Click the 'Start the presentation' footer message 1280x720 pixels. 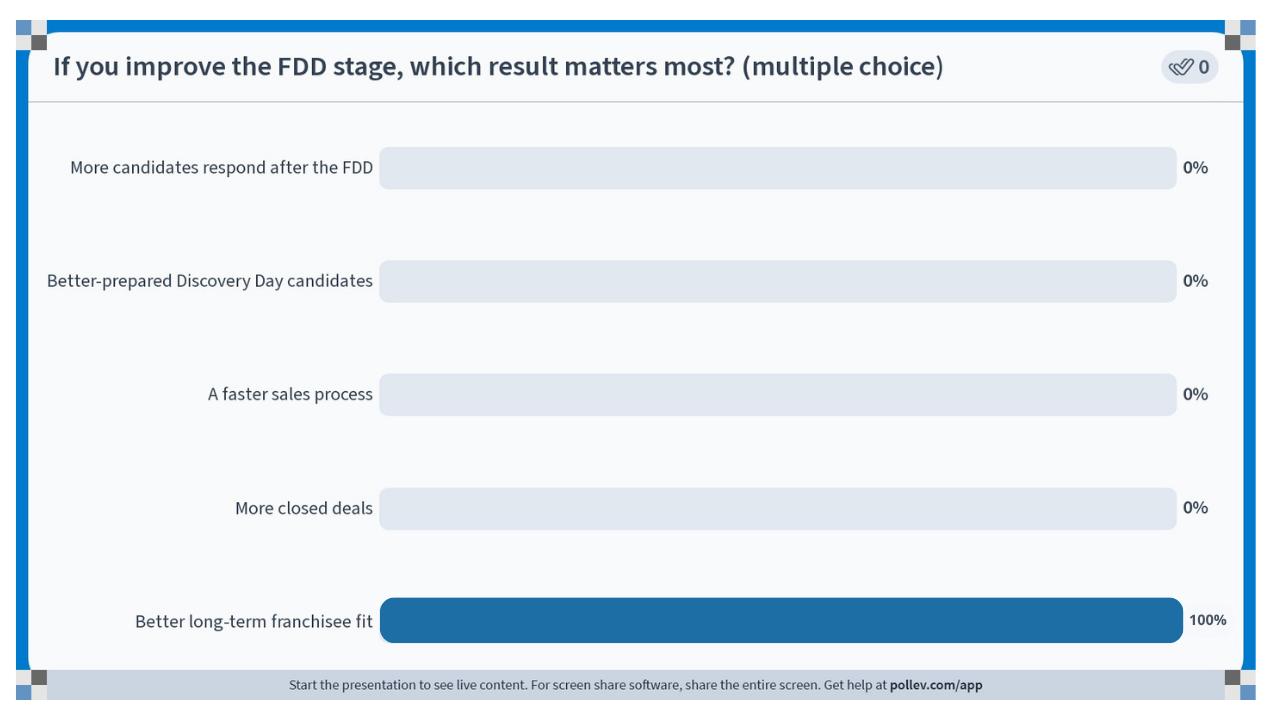(x=636, y=685)
